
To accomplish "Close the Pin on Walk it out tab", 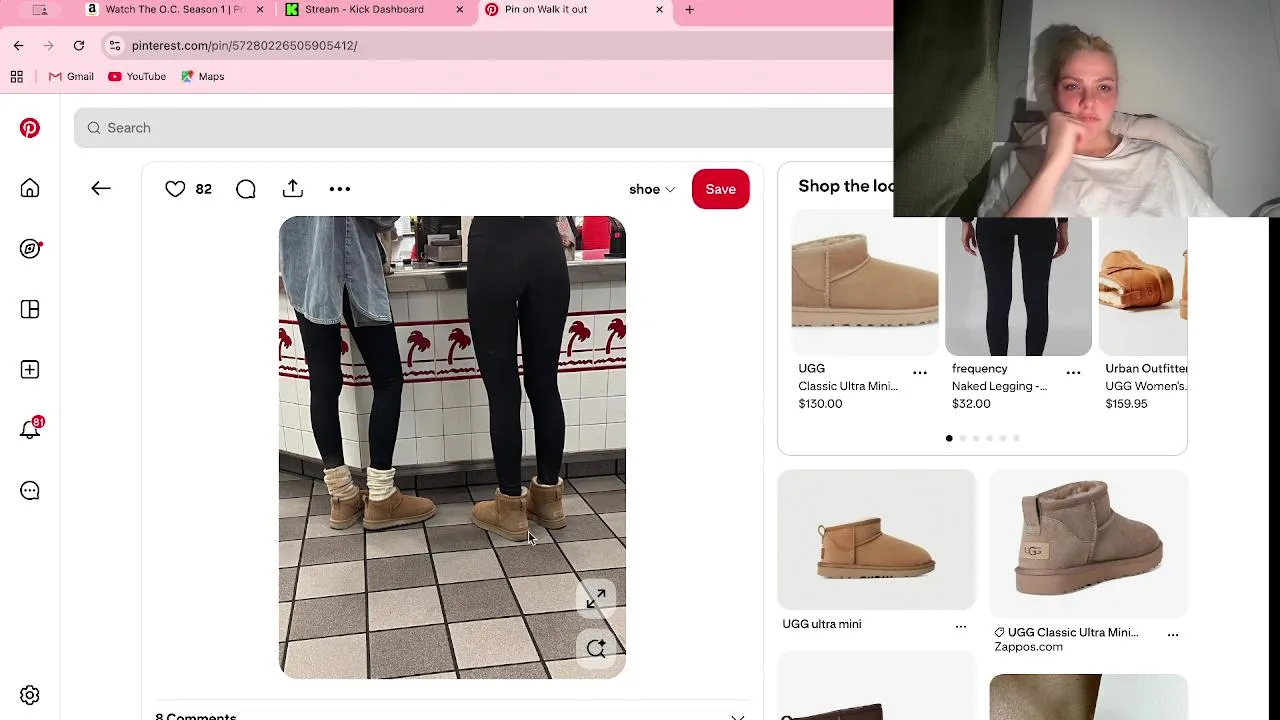I will click(659, 9).
